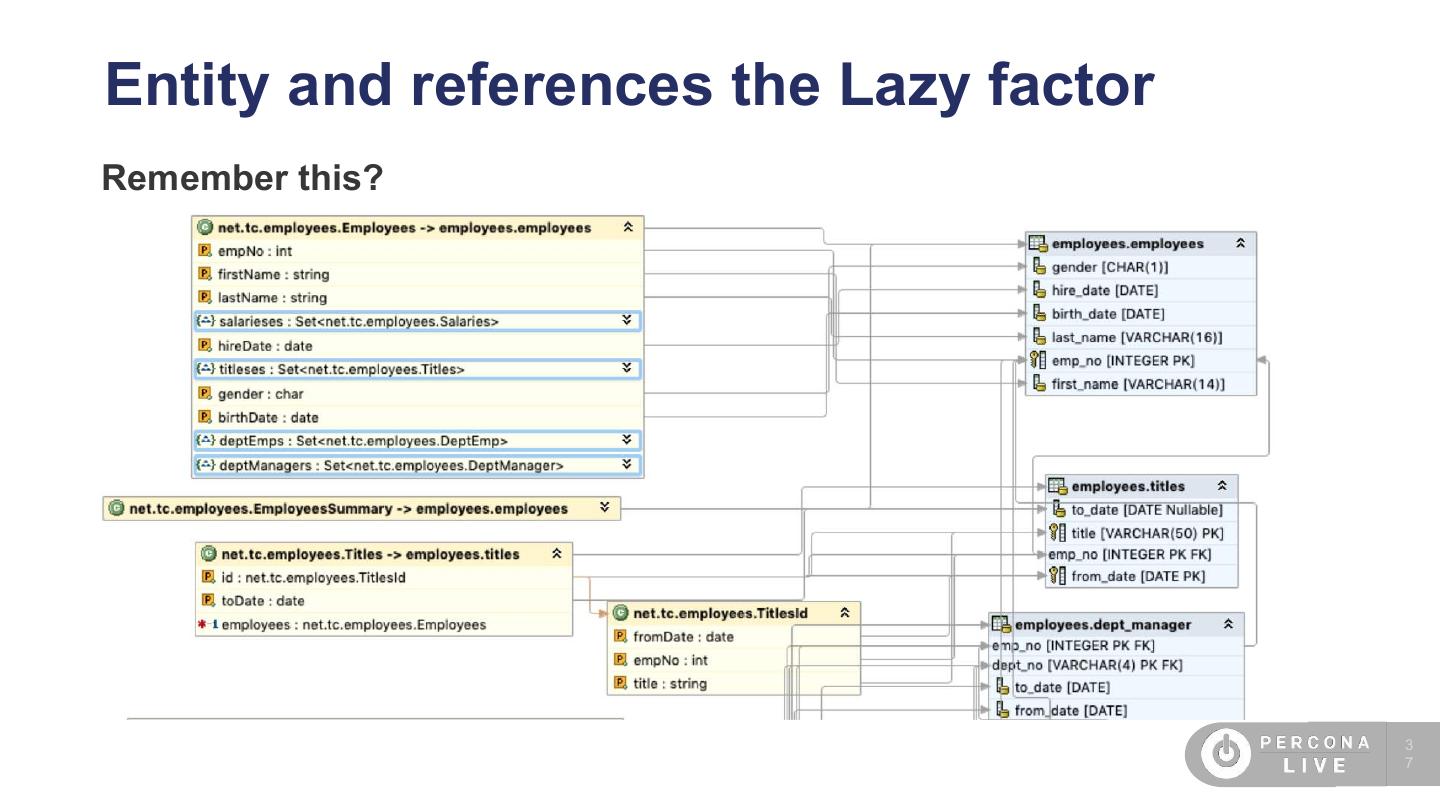Expand the EmployeesSummary entity box
This screenshot has width=1440, height=810.
(604, 508)
